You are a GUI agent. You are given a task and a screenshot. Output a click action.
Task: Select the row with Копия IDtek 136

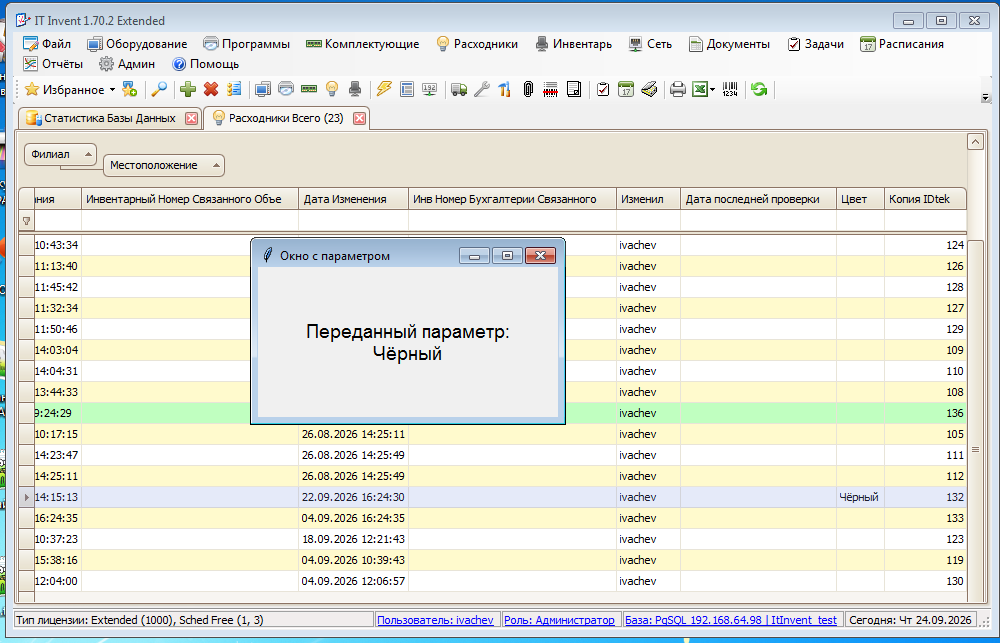coord(492,413)
